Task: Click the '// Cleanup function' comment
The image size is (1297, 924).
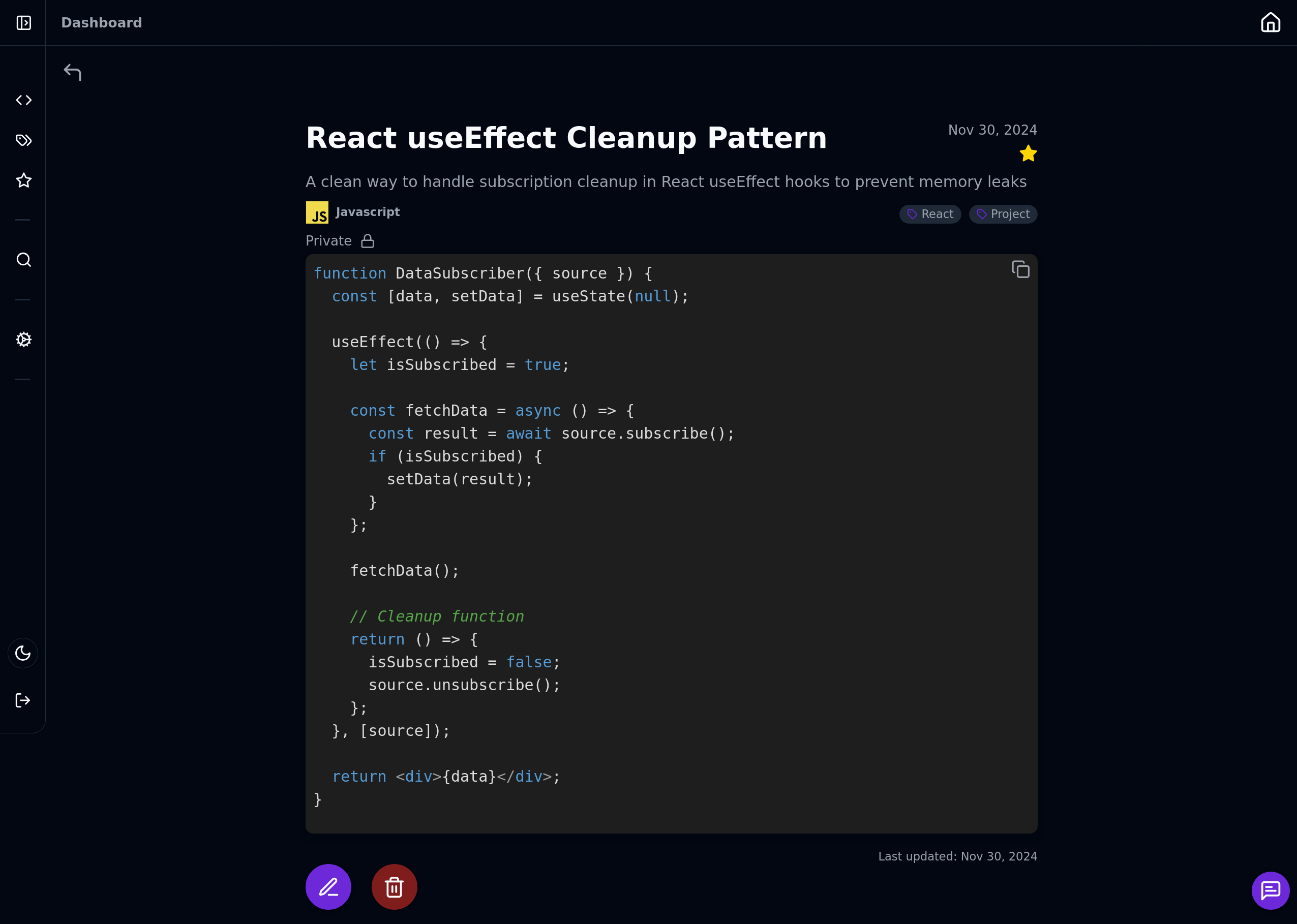Action: click(x=437, y=616)
